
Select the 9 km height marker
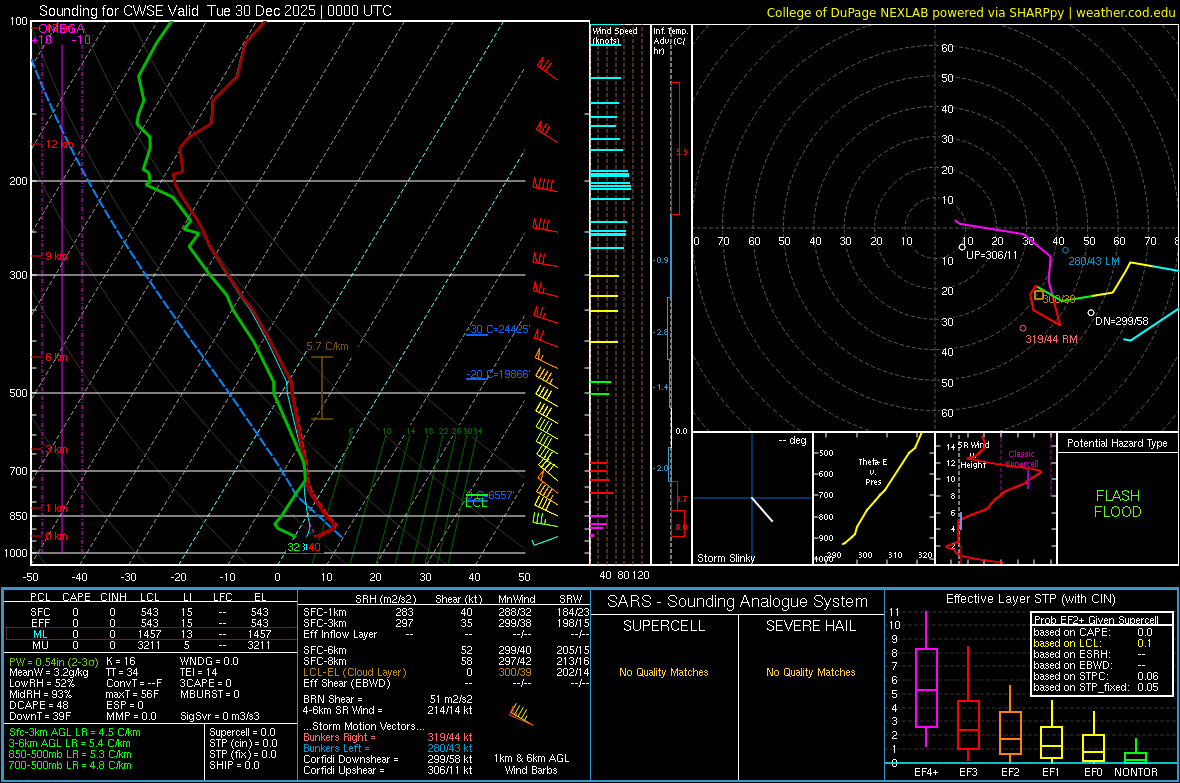point(56,256)
